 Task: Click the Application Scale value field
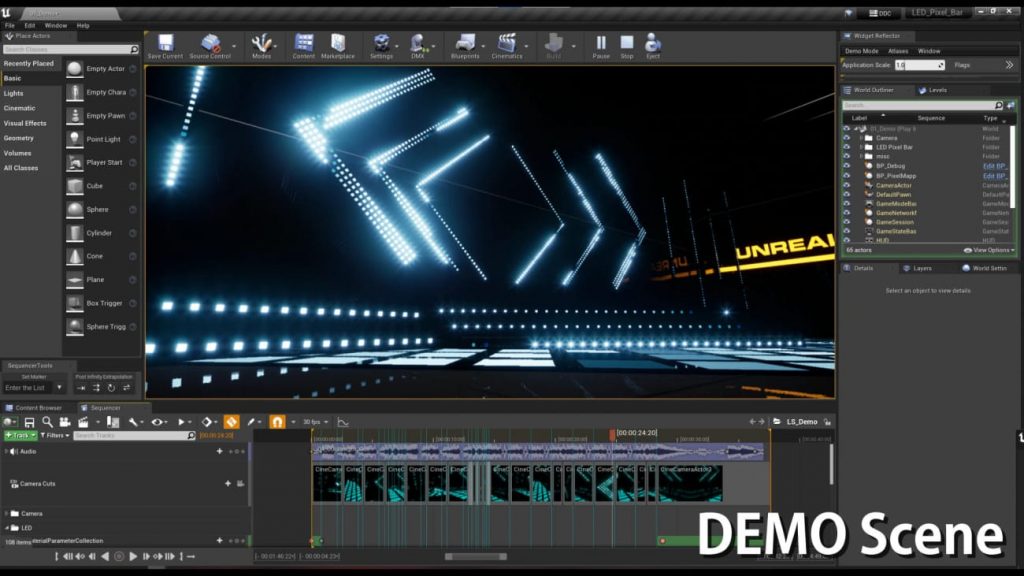920,65
